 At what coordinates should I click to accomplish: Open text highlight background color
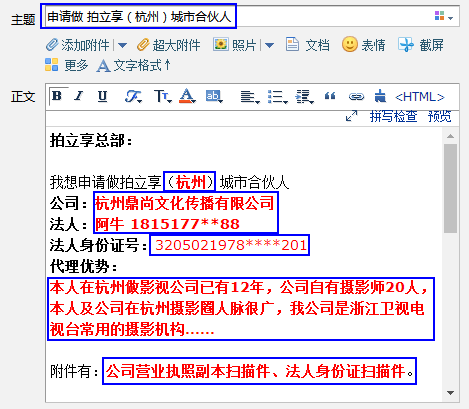[214, 96]
